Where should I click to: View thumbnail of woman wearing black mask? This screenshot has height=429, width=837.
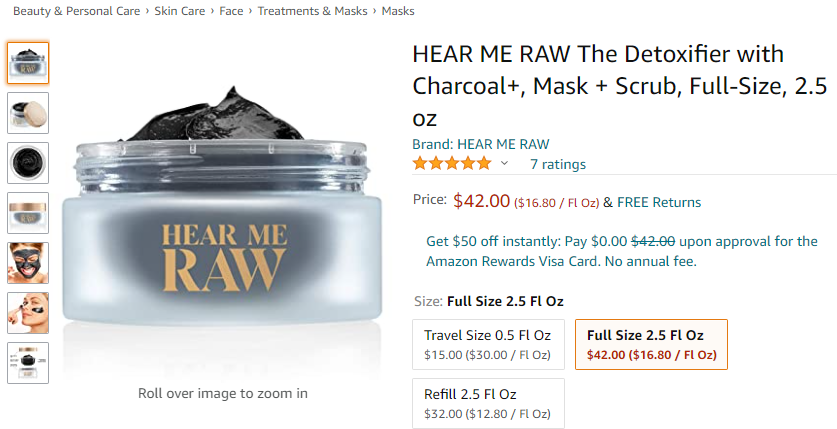pos(28,263)
